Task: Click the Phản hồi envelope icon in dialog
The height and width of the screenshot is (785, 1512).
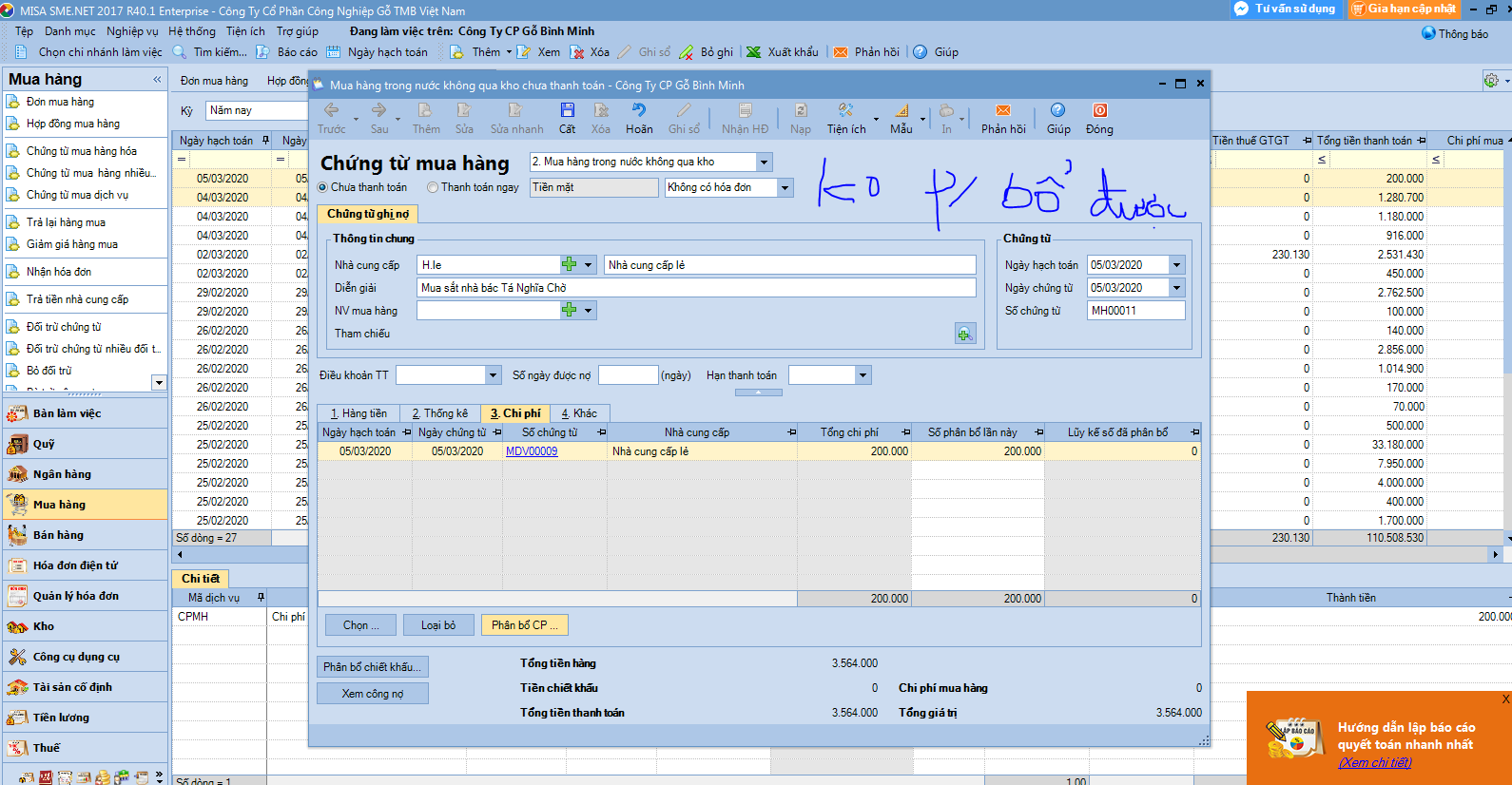Action: coord(1003,111)
